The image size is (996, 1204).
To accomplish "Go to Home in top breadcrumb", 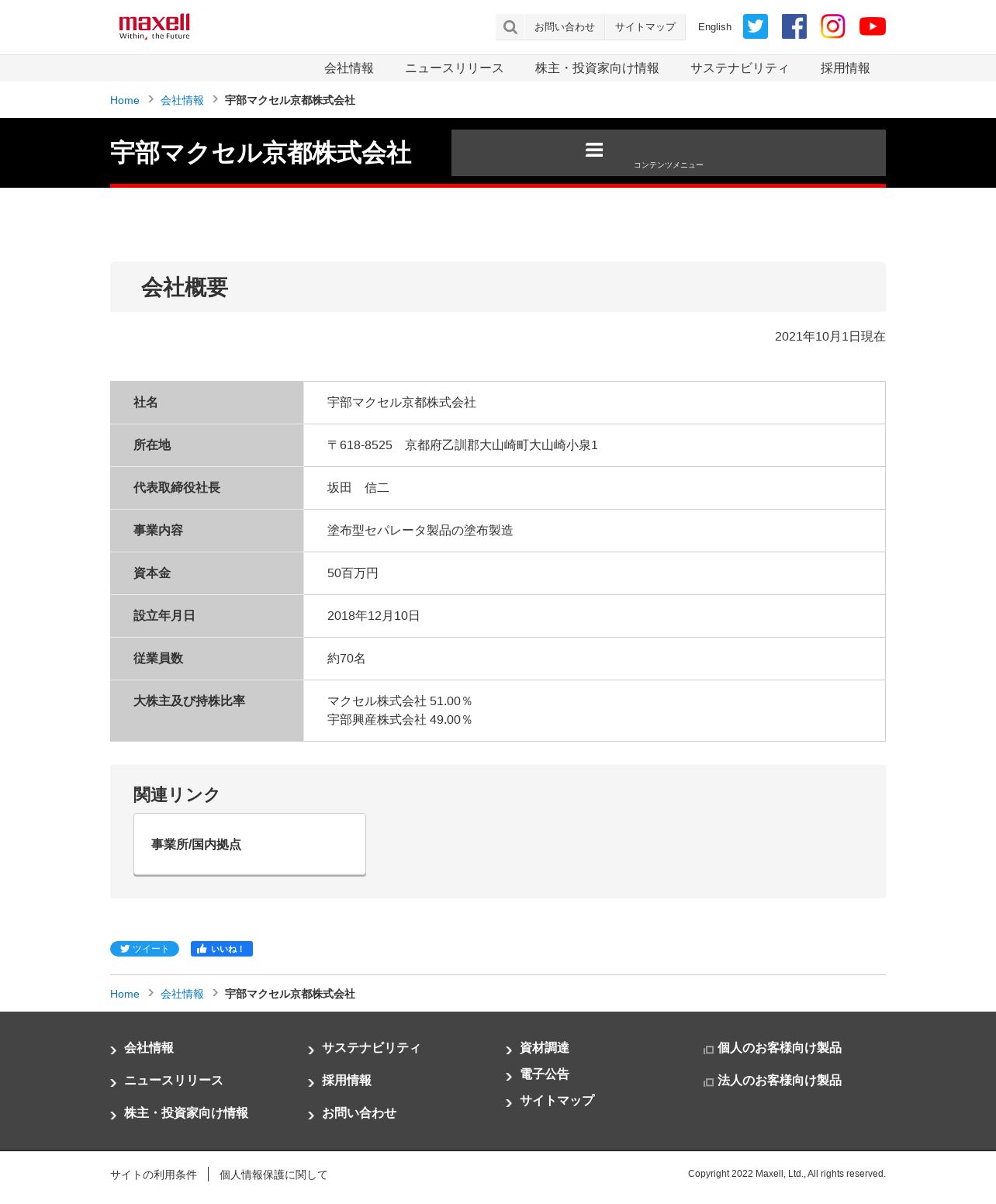I will pos(125,101).
